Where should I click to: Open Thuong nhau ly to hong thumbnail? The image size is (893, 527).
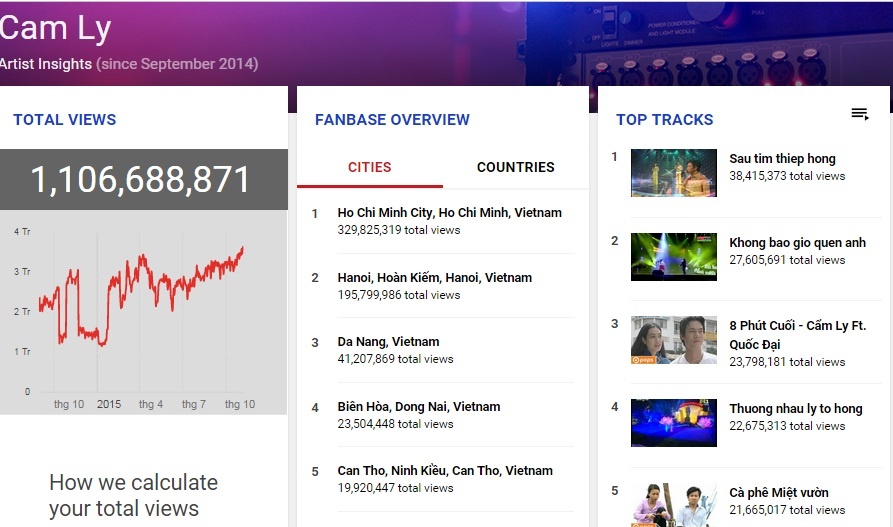(x=673, y=423)
